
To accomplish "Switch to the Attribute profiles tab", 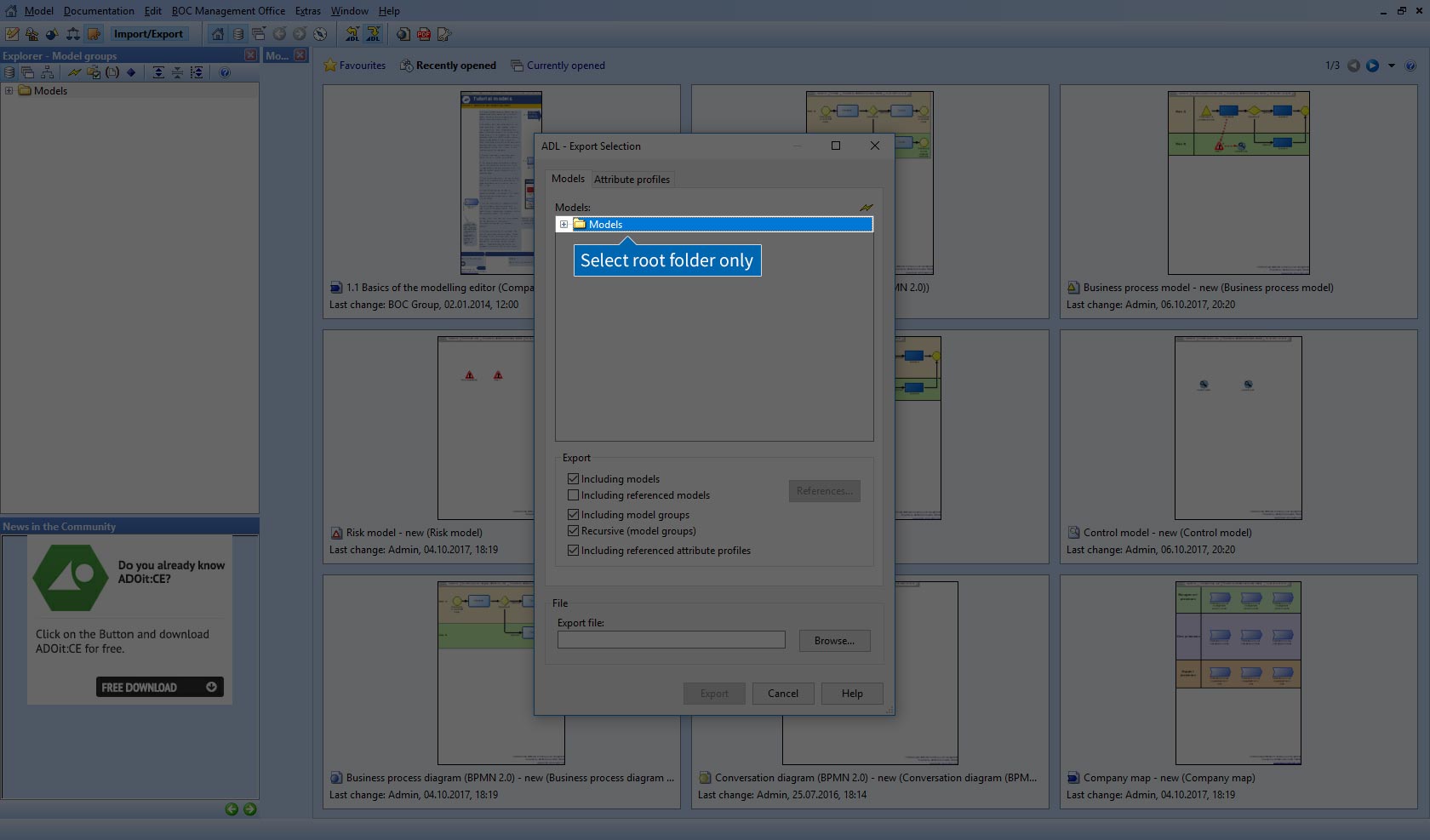I will point(632,180).
